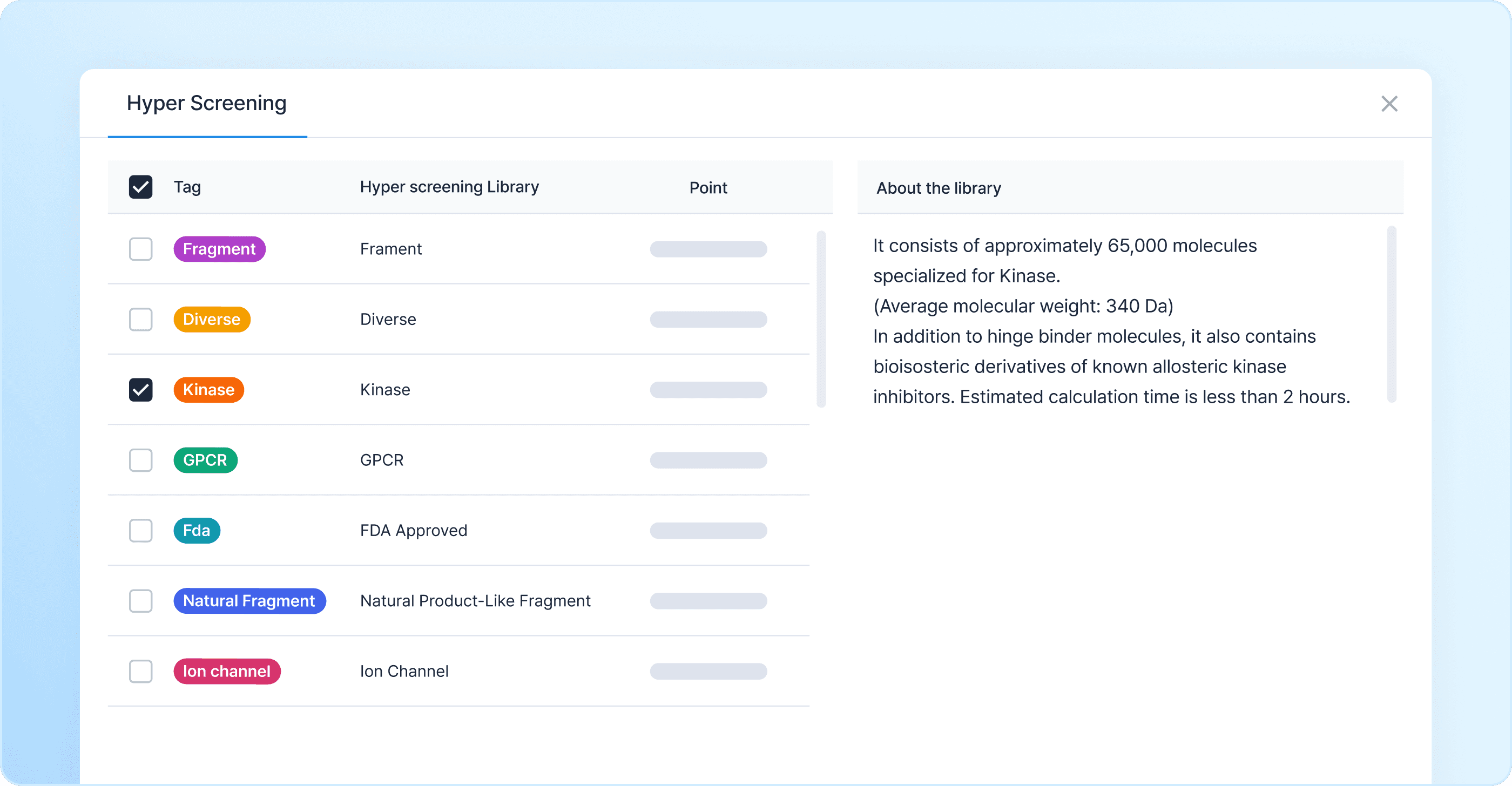Screen dimensions: 1512x786
Task: Click the teal Fda tag badge
Action: [197, 531]
